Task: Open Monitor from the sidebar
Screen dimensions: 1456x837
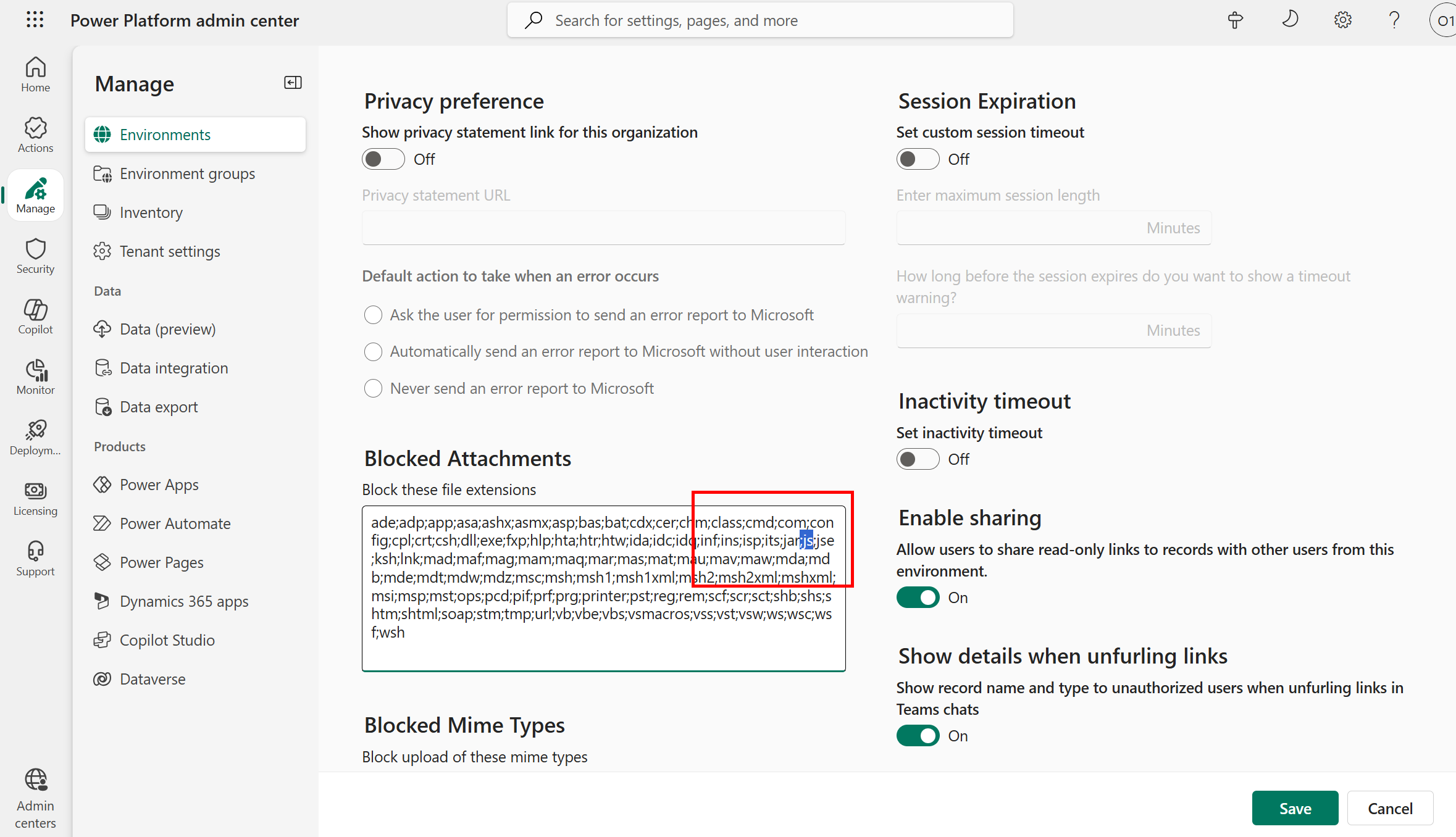Action: click(x=35, y=377)
